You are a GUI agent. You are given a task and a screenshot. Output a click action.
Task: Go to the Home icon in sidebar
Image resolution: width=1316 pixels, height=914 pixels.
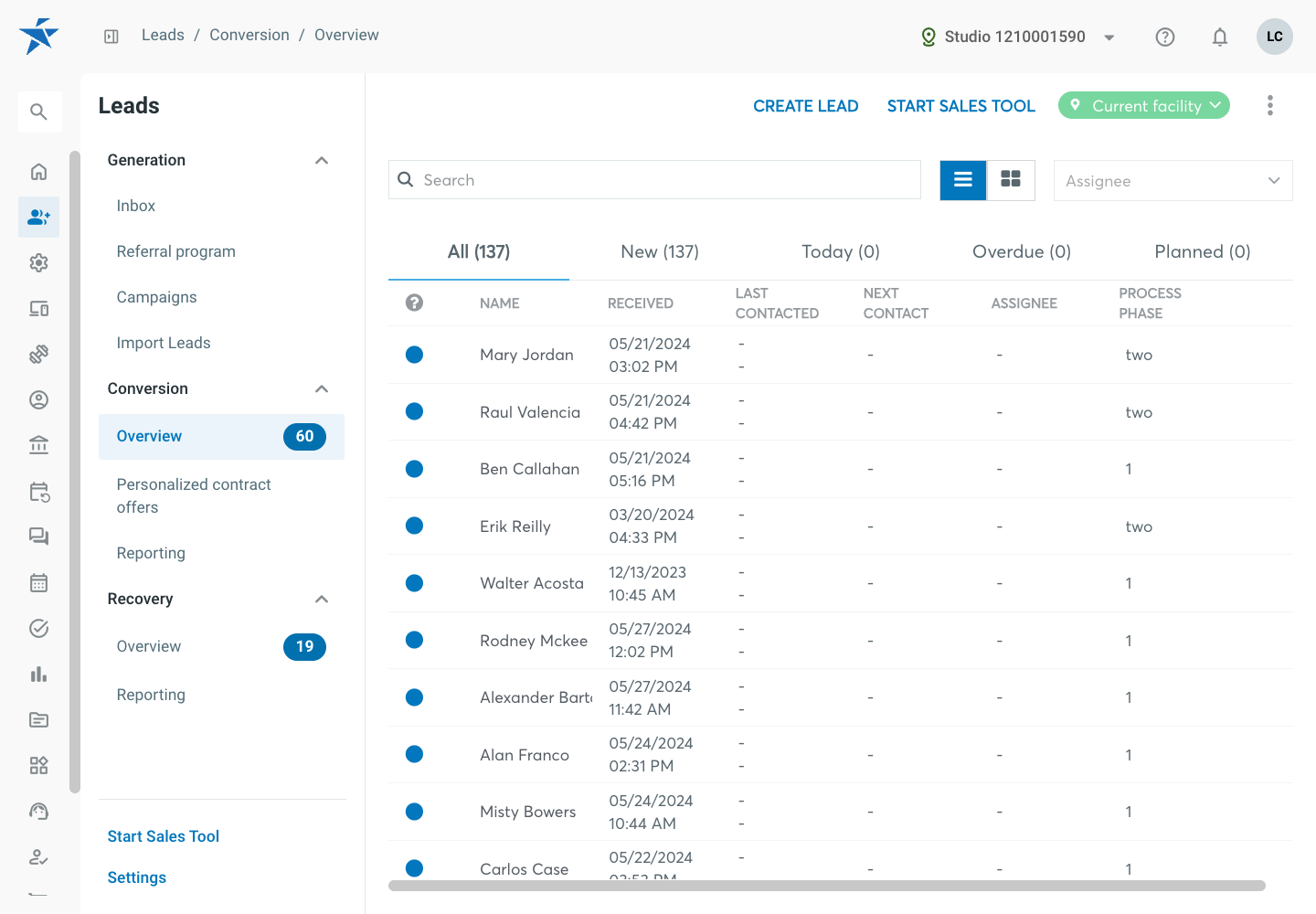pyautogui.click(x=38, y=172)
